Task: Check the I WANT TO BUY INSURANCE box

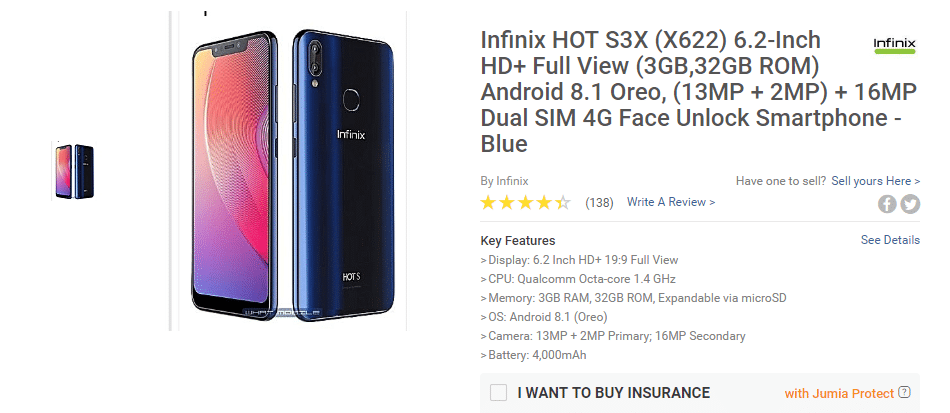Action: click(x=498, y=392)
